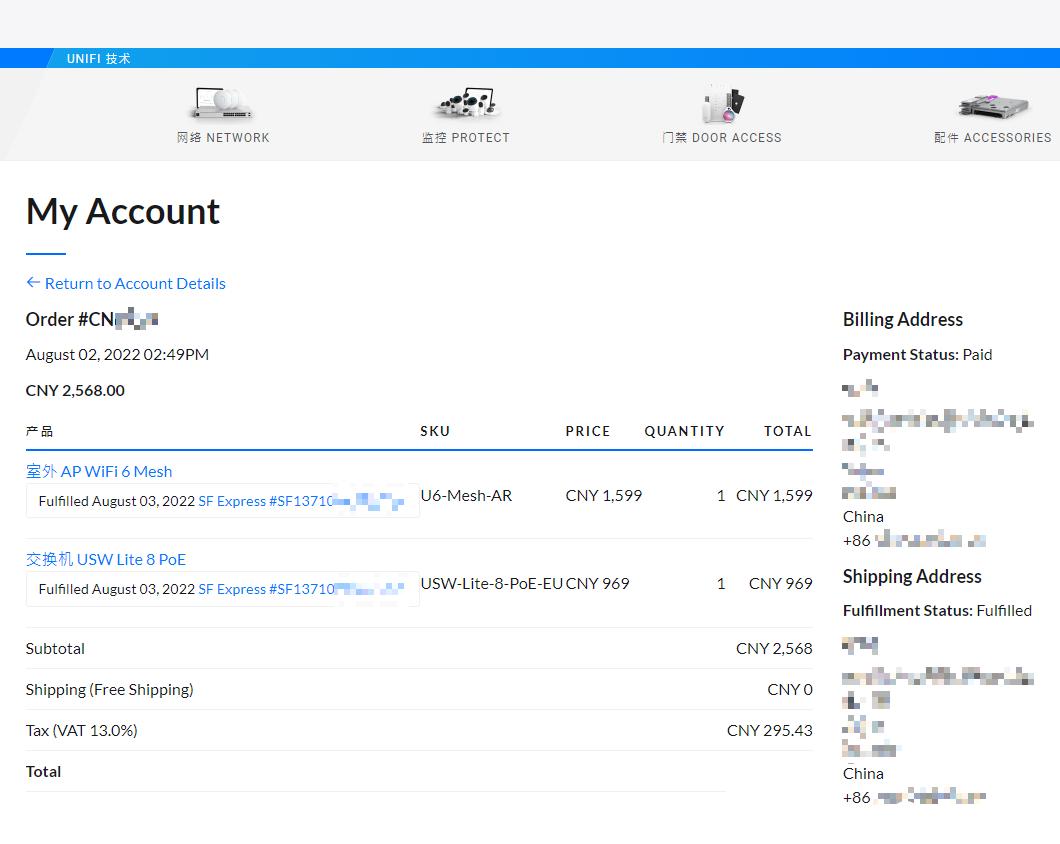Click the Network product category icon
The width and height of the screenshot is (1060, 844).
222,104
